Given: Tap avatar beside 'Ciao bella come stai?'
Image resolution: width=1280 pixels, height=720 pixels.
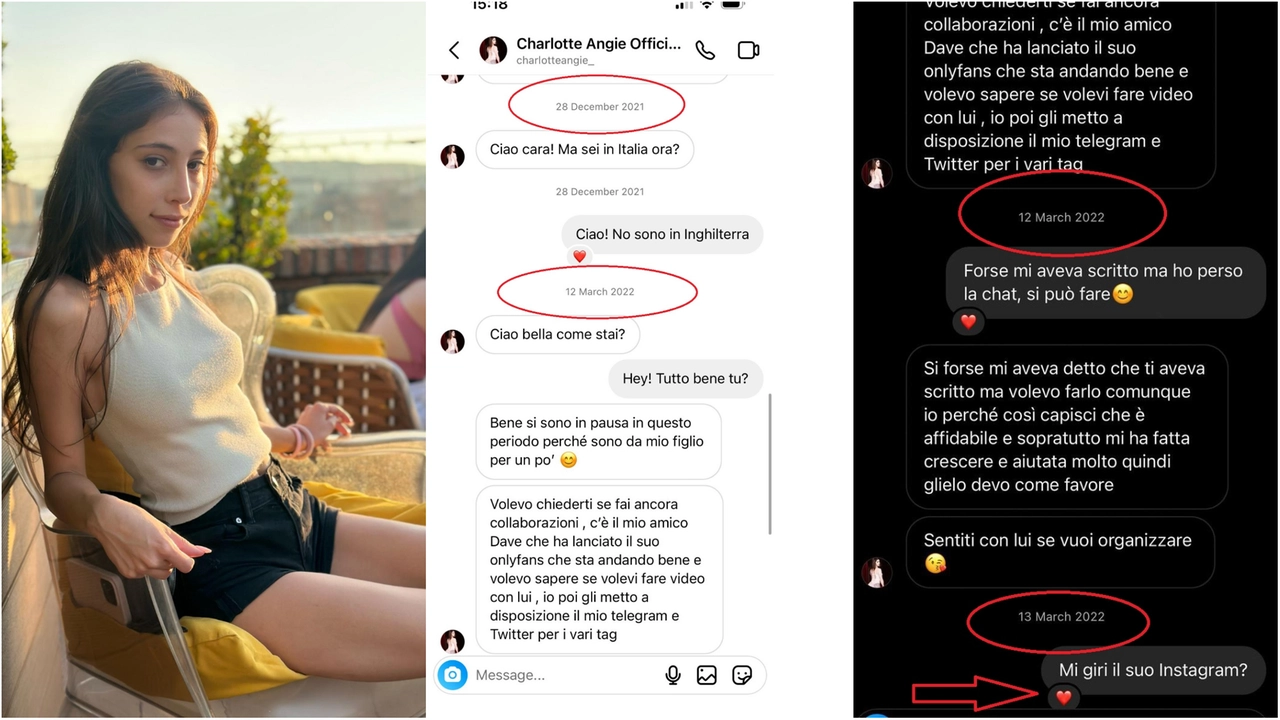Looking at the screenshot, I should pos(453,341).
